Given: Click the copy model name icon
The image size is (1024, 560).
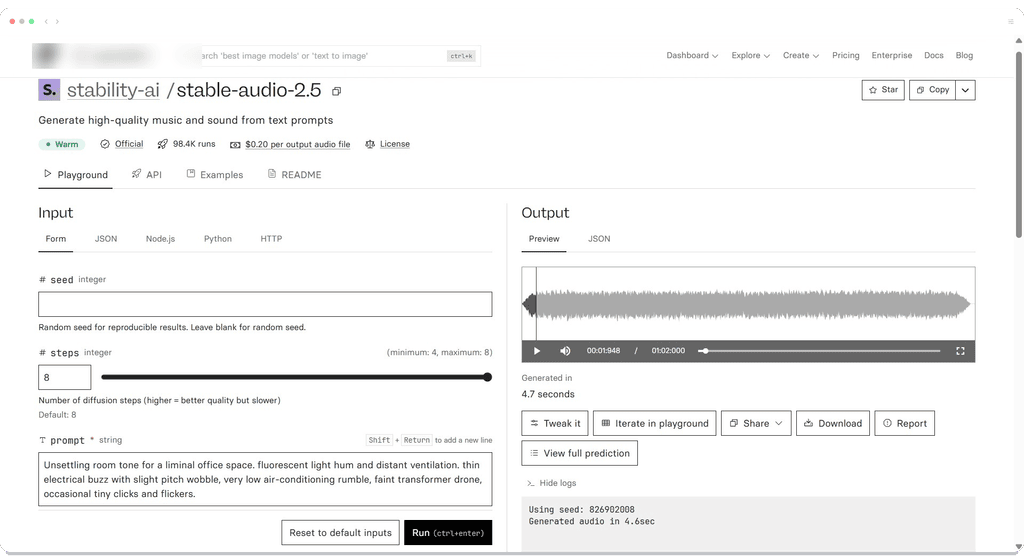Looking at the screenshot, I should coord(336,91).
